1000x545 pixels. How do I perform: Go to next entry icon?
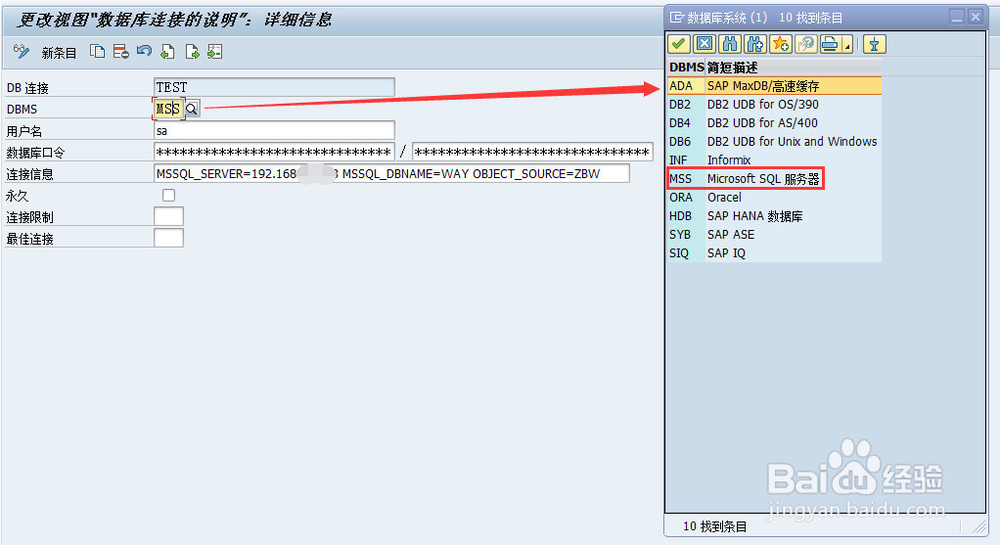tap(192, 52)
